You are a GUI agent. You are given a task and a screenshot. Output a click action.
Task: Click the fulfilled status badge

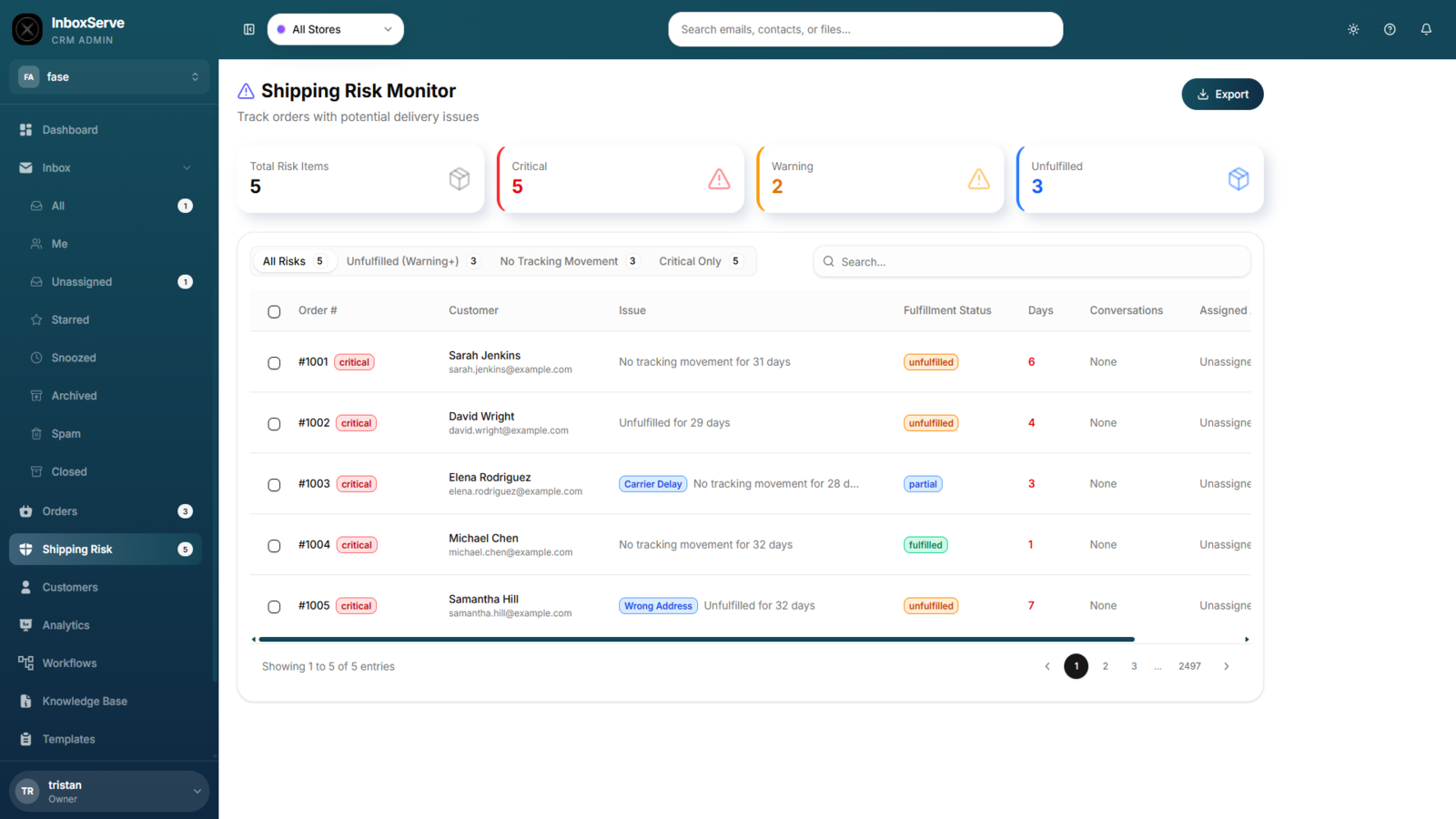(925, 545)
